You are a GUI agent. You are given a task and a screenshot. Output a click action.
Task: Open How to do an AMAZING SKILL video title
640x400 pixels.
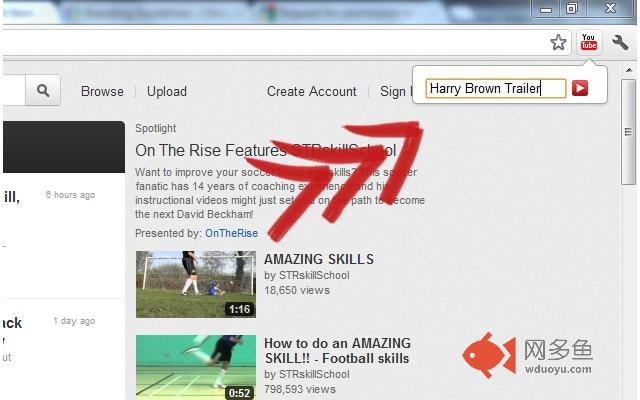coord(337,351)
